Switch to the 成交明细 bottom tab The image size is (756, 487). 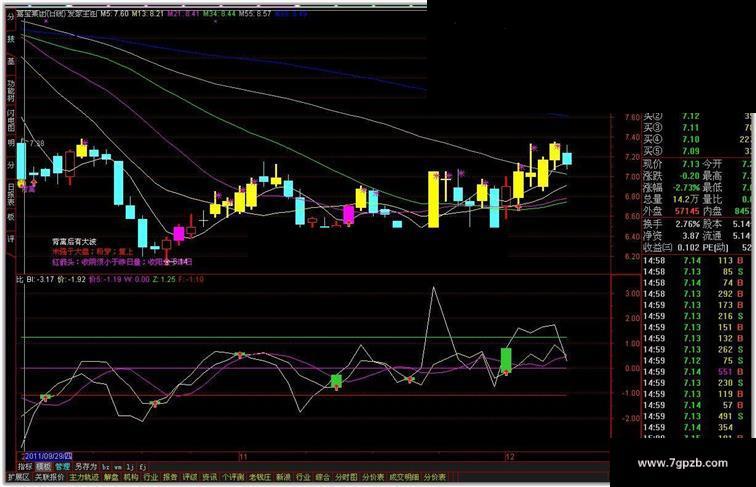(405, 477)
